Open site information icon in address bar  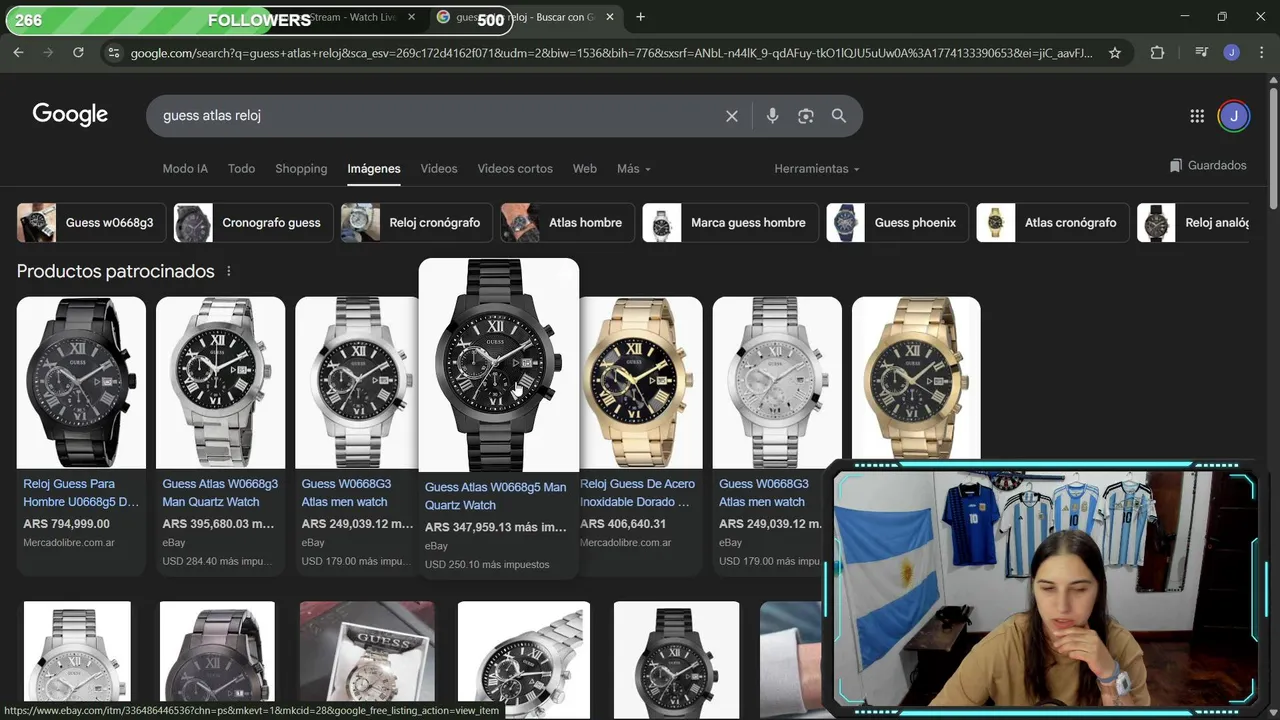113,53
